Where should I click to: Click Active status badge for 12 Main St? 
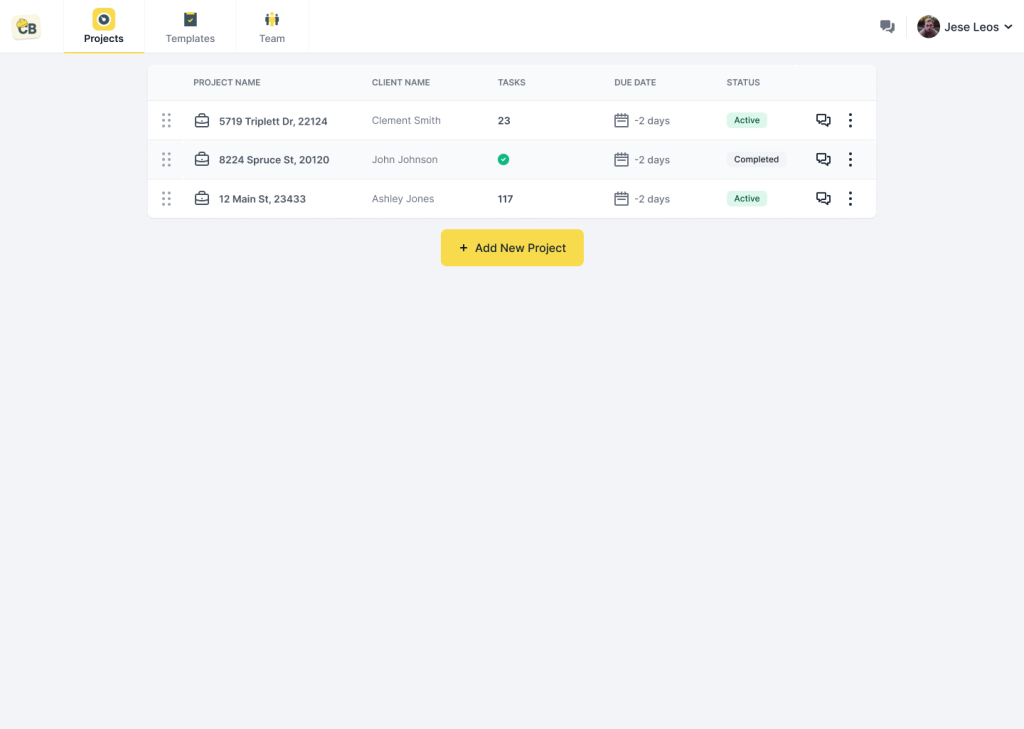pyautogui.click(x=746, y=198)
